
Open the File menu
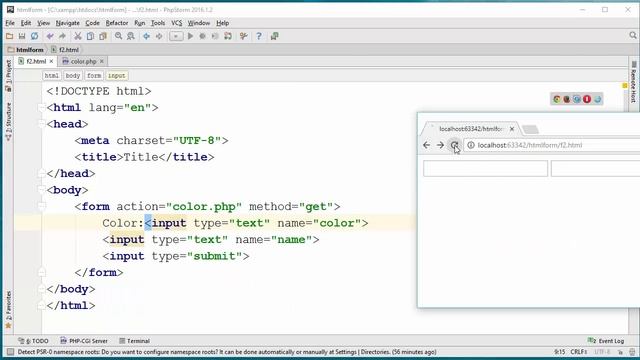(10, 23)
